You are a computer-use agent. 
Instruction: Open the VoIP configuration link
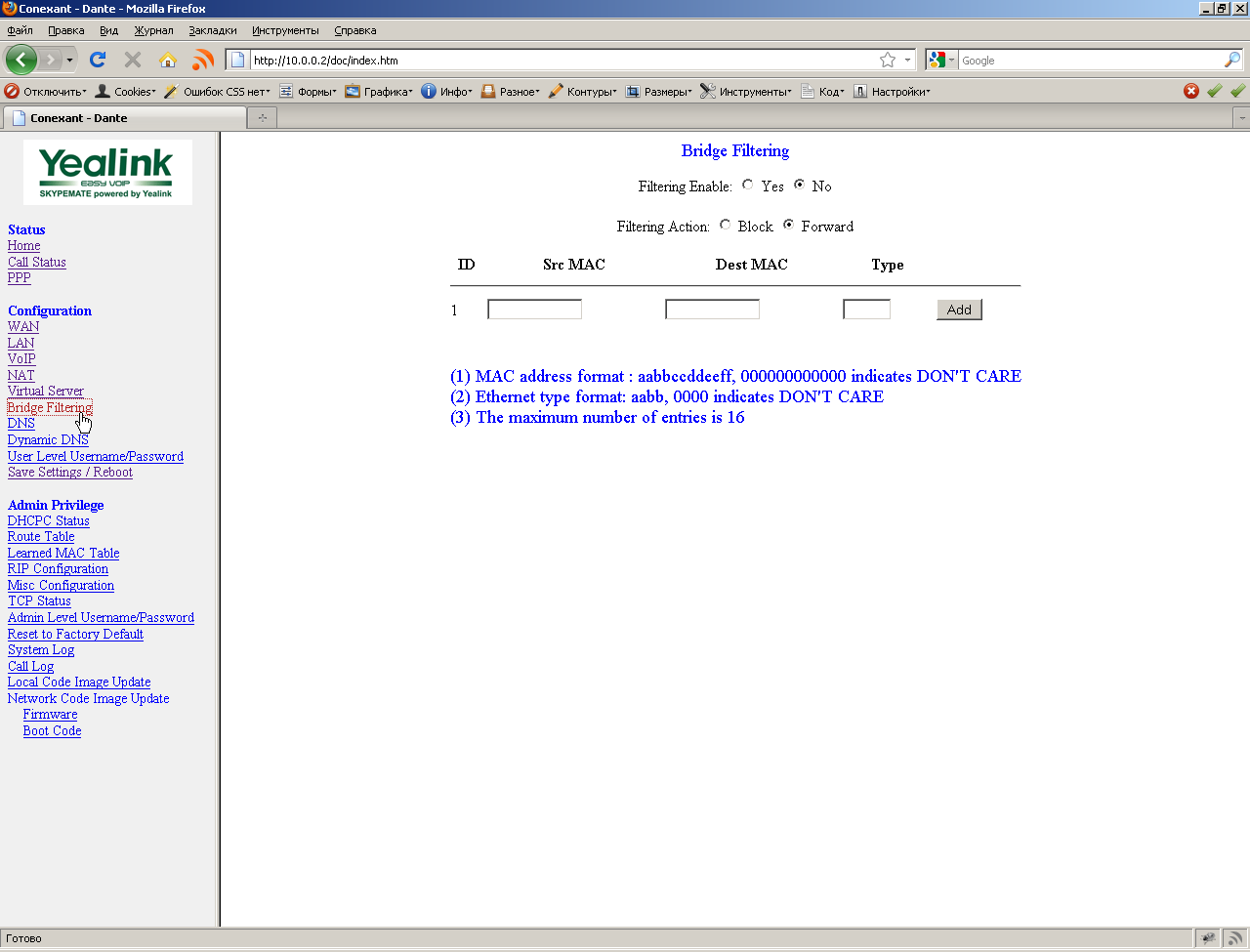click(x=21, y=358)
